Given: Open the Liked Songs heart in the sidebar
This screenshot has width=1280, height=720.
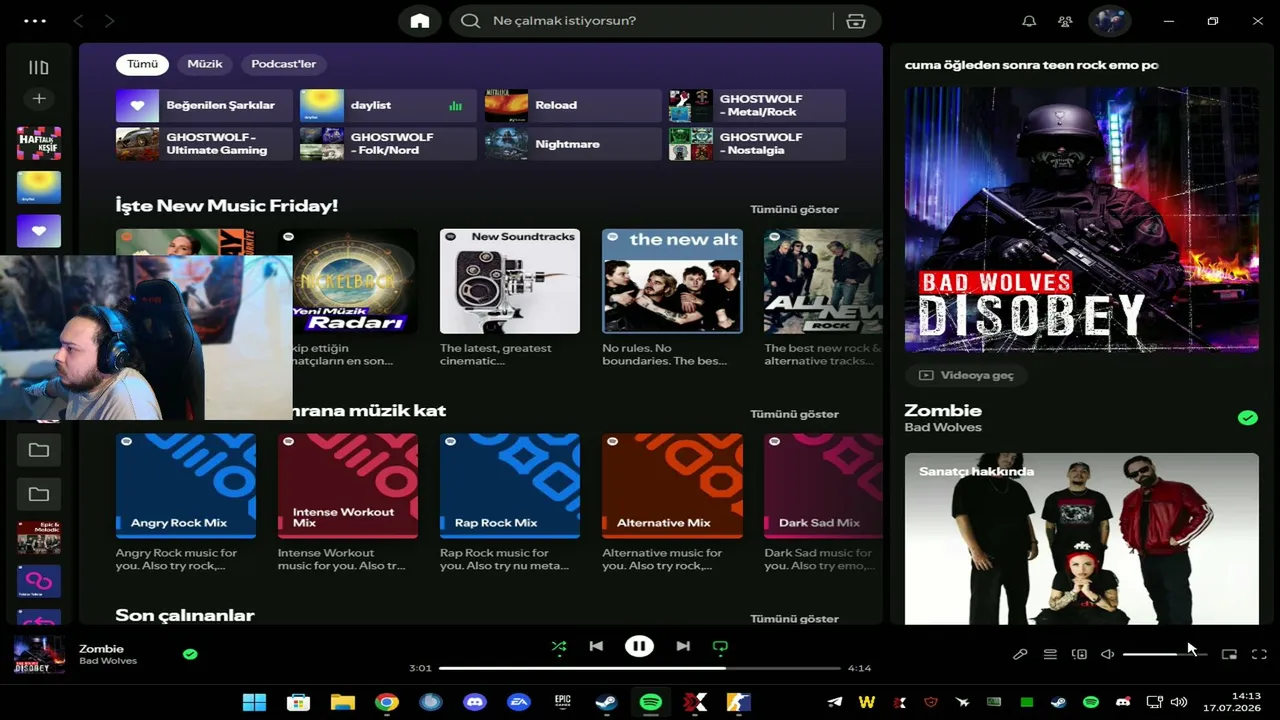Looking at the screenshot, I should point(39,231).
